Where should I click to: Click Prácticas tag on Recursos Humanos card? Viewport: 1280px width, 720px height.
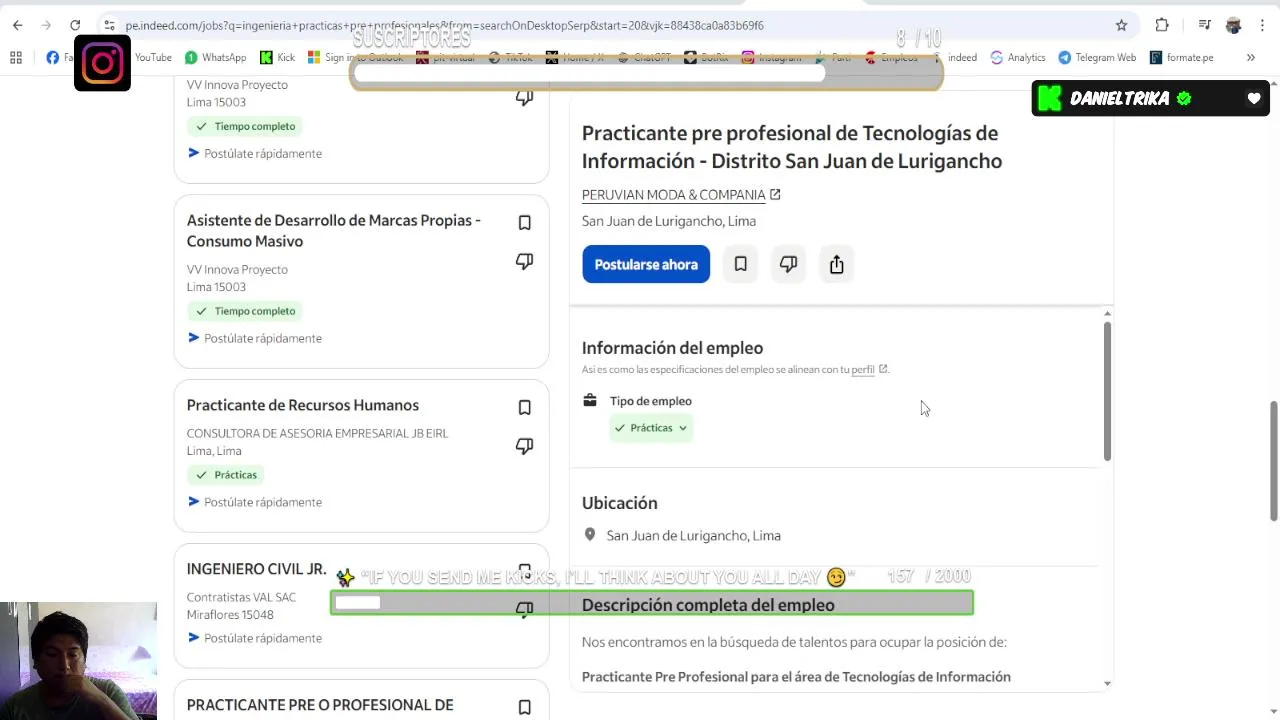pos(227,475)
